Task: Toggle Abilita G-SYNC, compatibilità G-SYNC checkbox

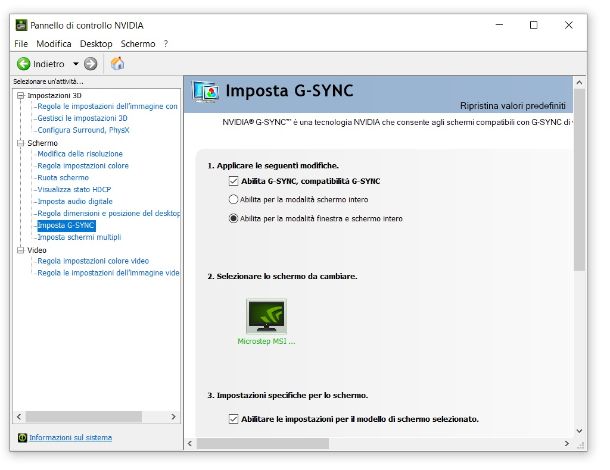Action: tap(233, 181)
